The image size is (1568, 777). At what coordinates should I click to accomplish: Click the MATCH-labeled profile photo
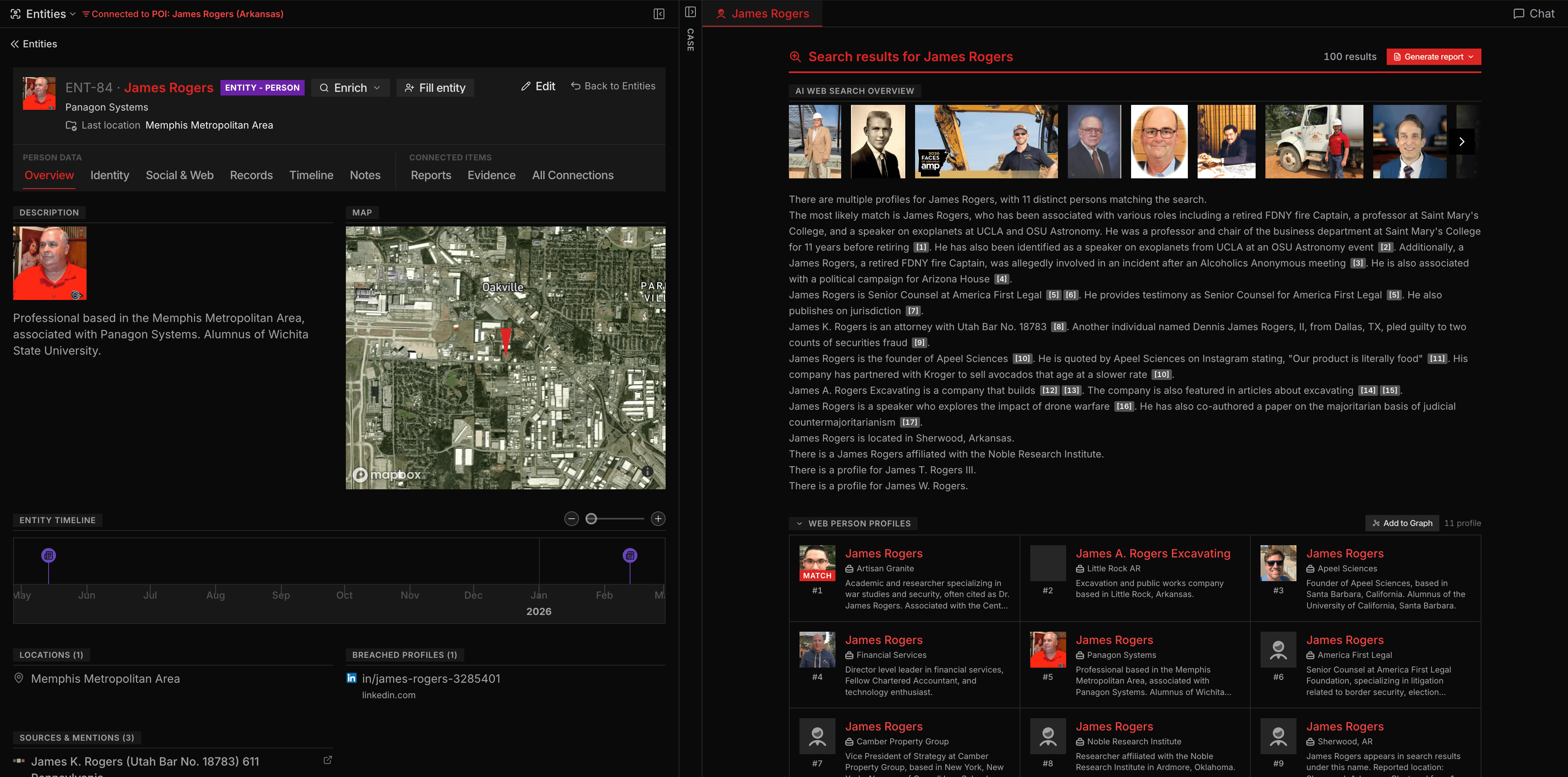(x=817, y=564)
